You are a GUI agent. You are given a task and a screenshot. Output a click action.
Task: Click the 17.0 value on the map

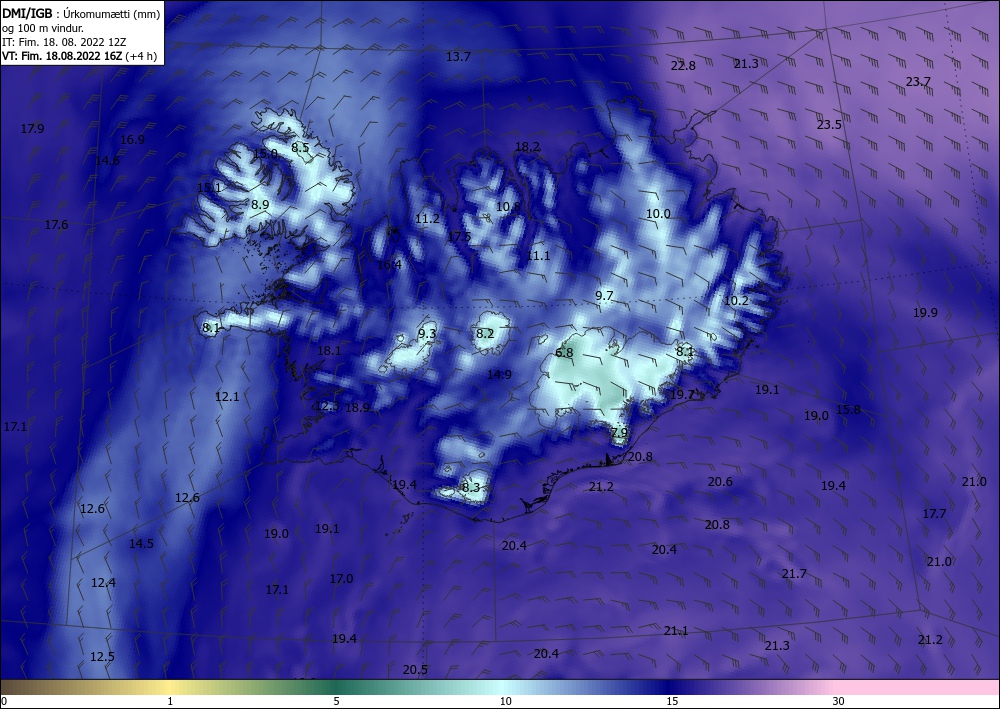[341, 579]
